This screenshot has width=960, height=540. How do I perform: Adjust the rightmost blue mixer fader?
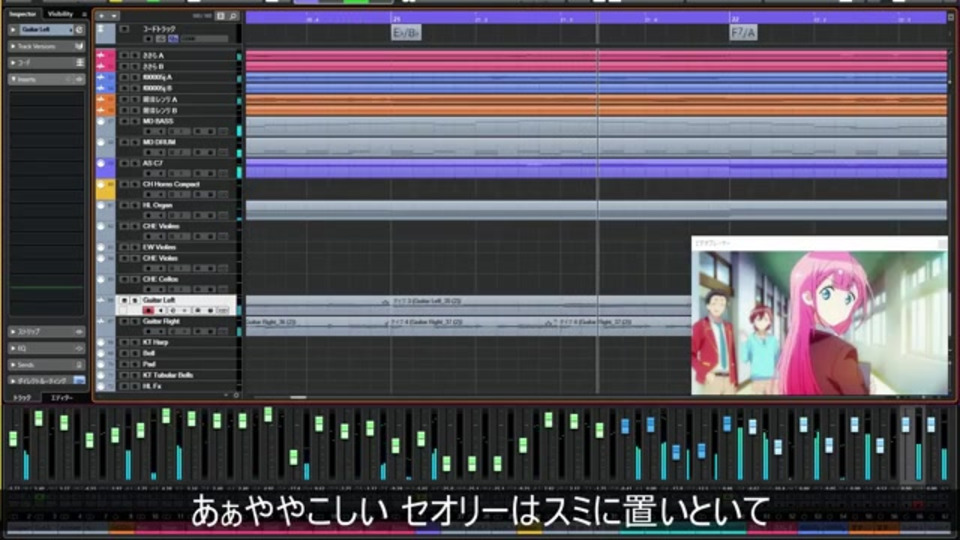pyautogui.click(x=931, y=424)
